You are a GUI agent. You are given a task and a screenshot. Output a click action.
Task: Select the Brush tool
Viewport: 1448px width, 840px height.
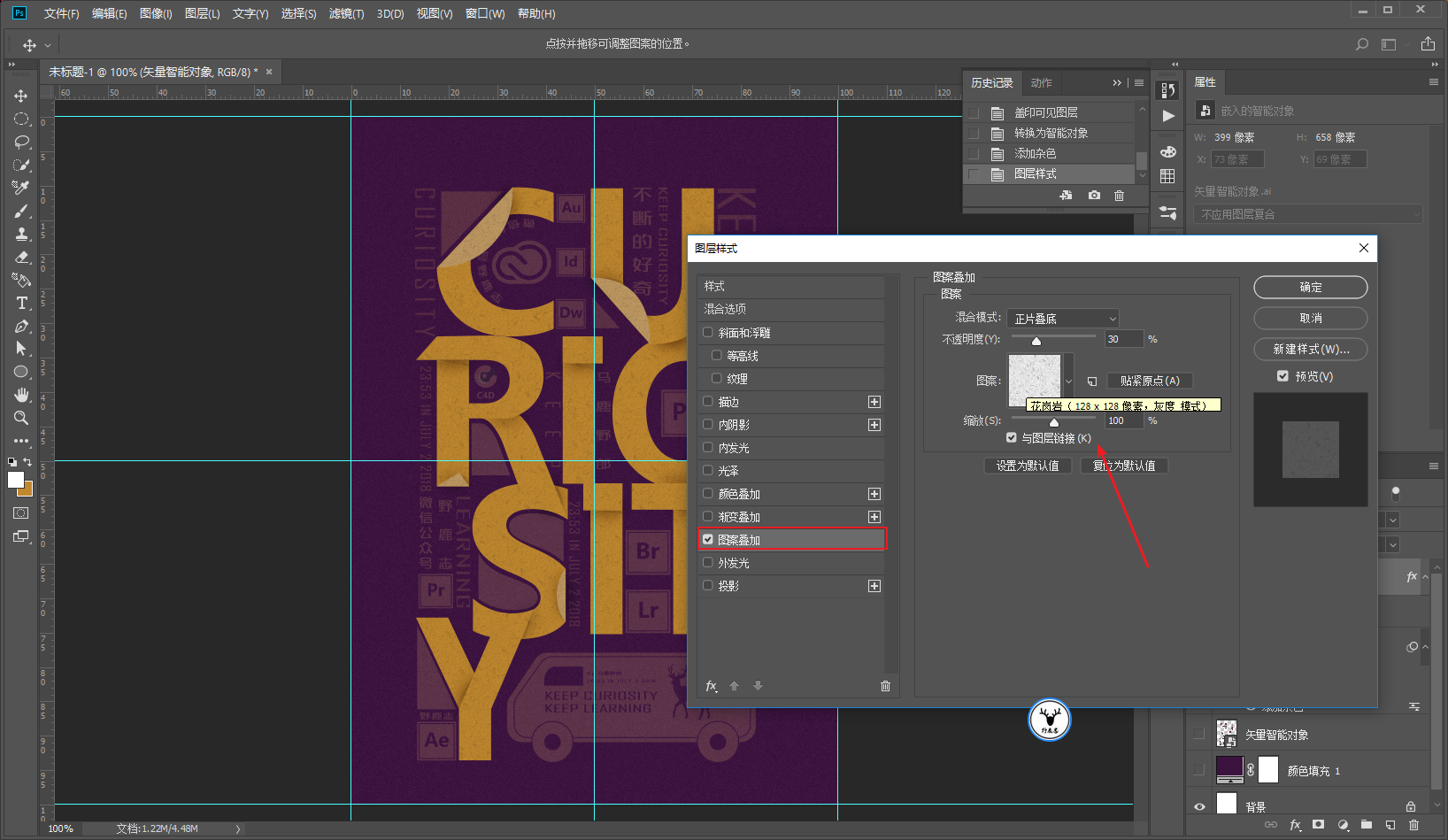click(21, 211)
